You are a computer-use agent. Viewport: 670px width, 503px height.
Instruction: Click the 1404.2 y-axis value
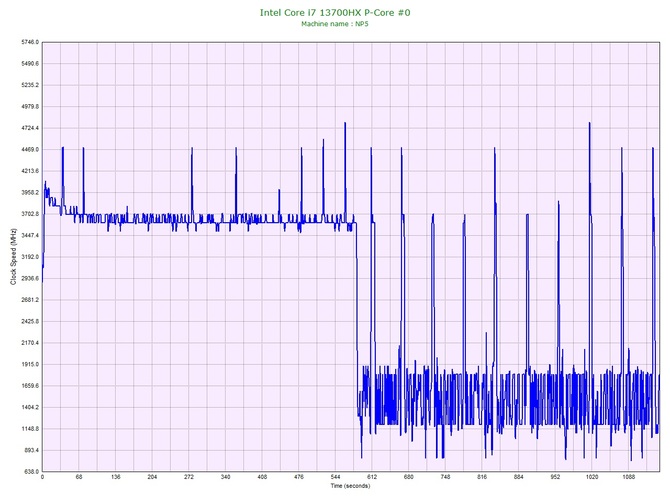[30, 407]
